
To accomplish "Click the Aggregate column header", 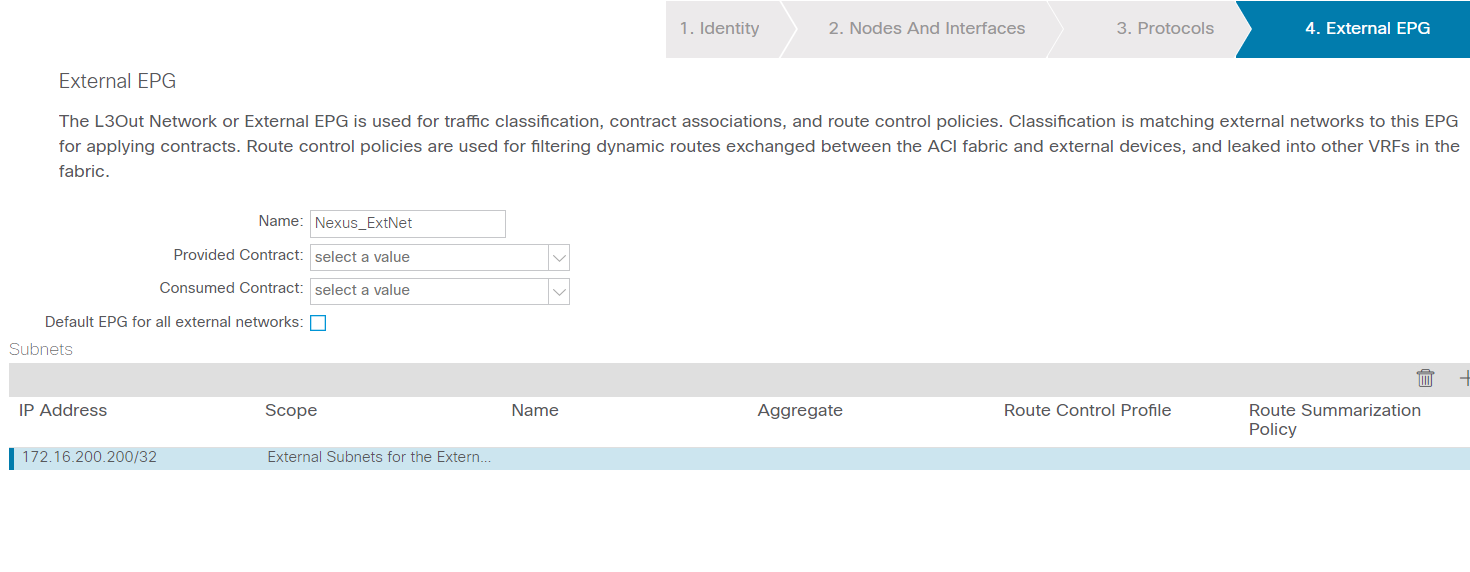I will pyautogui.click(x=800, y=410).
